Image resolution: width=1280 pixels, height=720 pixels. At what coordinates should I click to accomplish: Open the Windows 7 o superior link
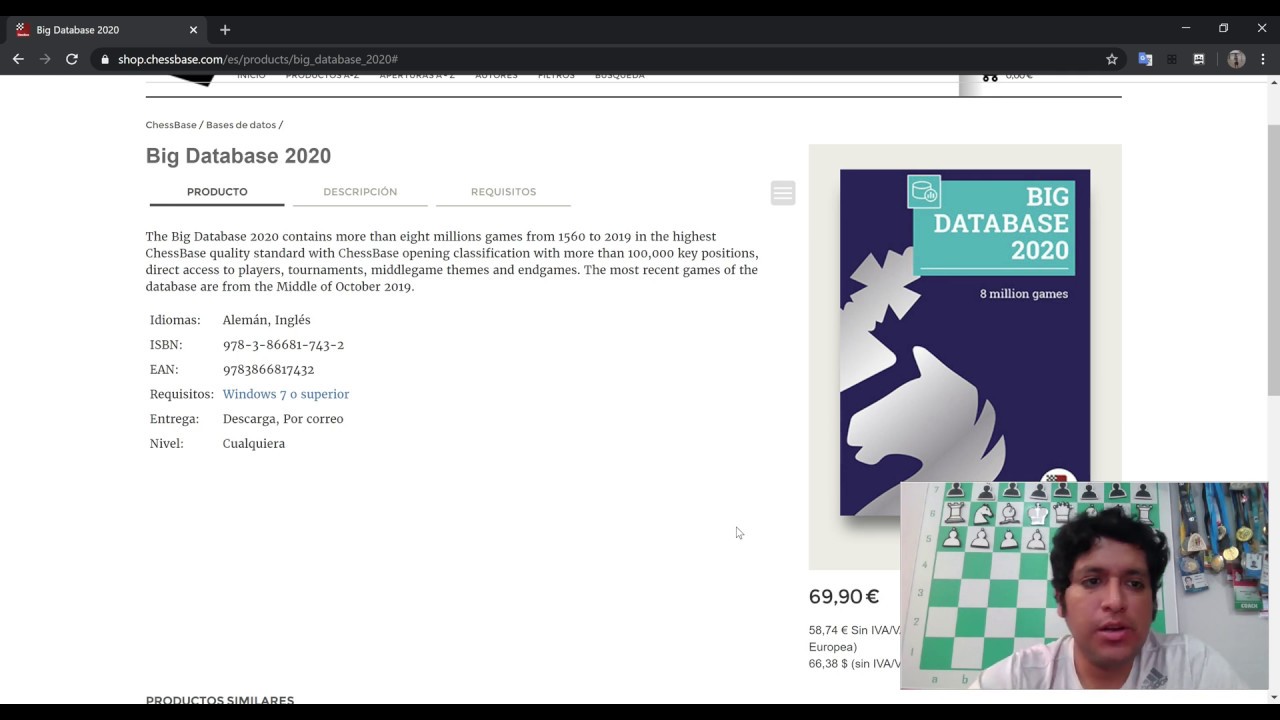[286, 394]
